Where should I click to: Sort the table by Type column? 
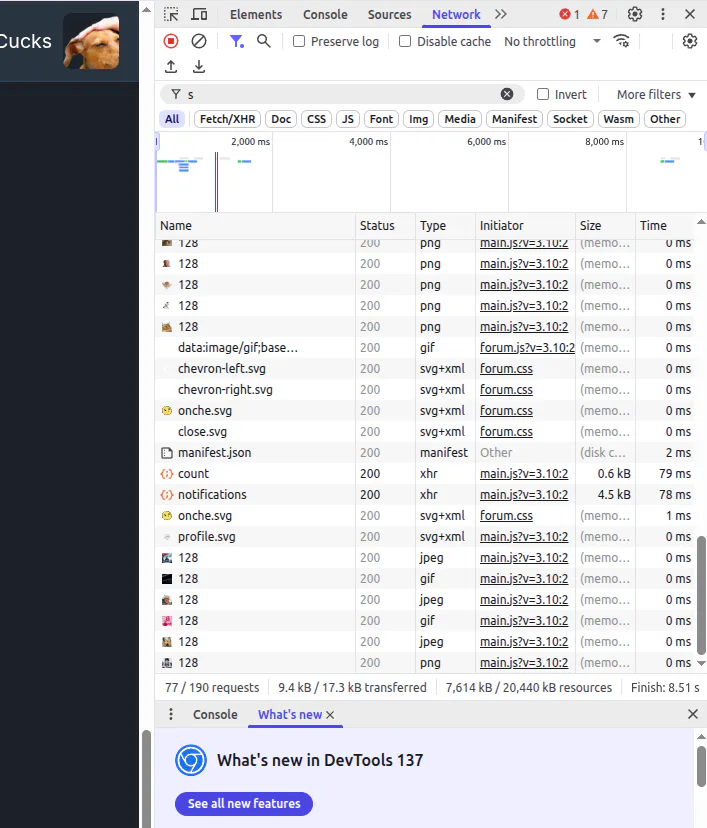[x=446, y=225]
